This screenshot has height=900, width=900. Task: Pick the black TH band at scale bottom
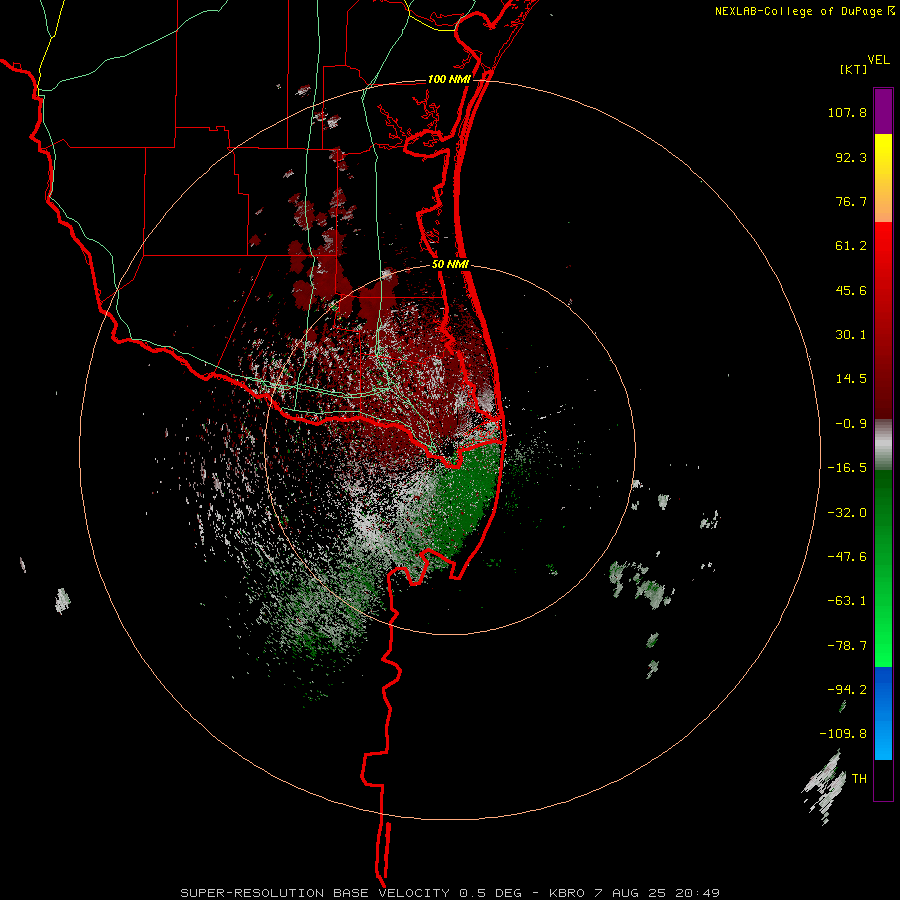[x=883, y=780]
